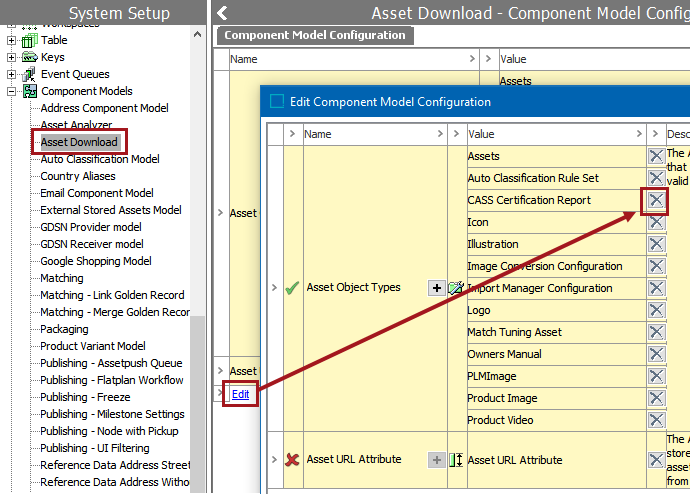Expand the Asset URL Attribute row chevron
This screenshot has width=690, height=494.
pyautogui.click(x=275, y=460)
